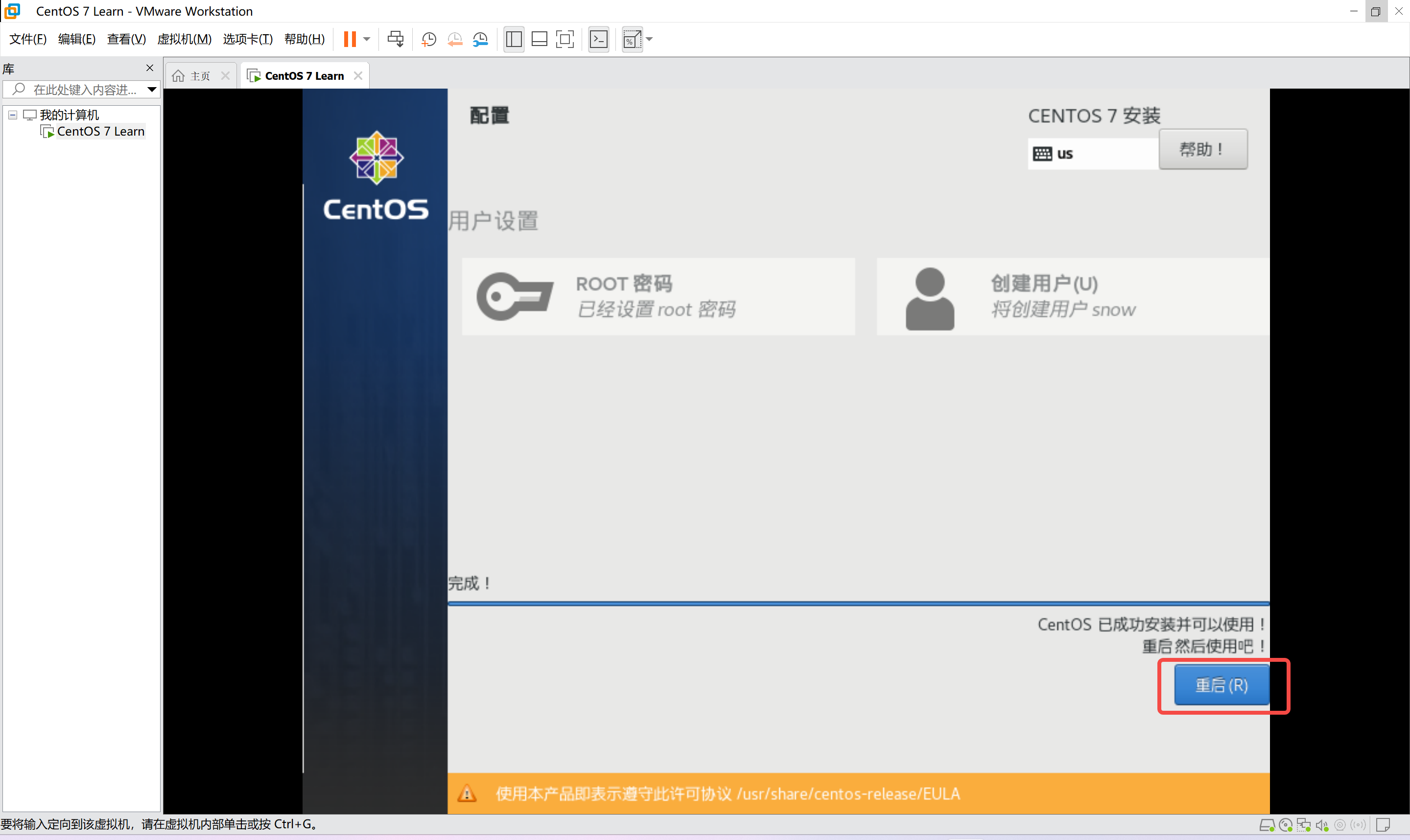Click the user silhouette icon
The width and height of the screenshot is (1410, 840).
tap(930, 299)
